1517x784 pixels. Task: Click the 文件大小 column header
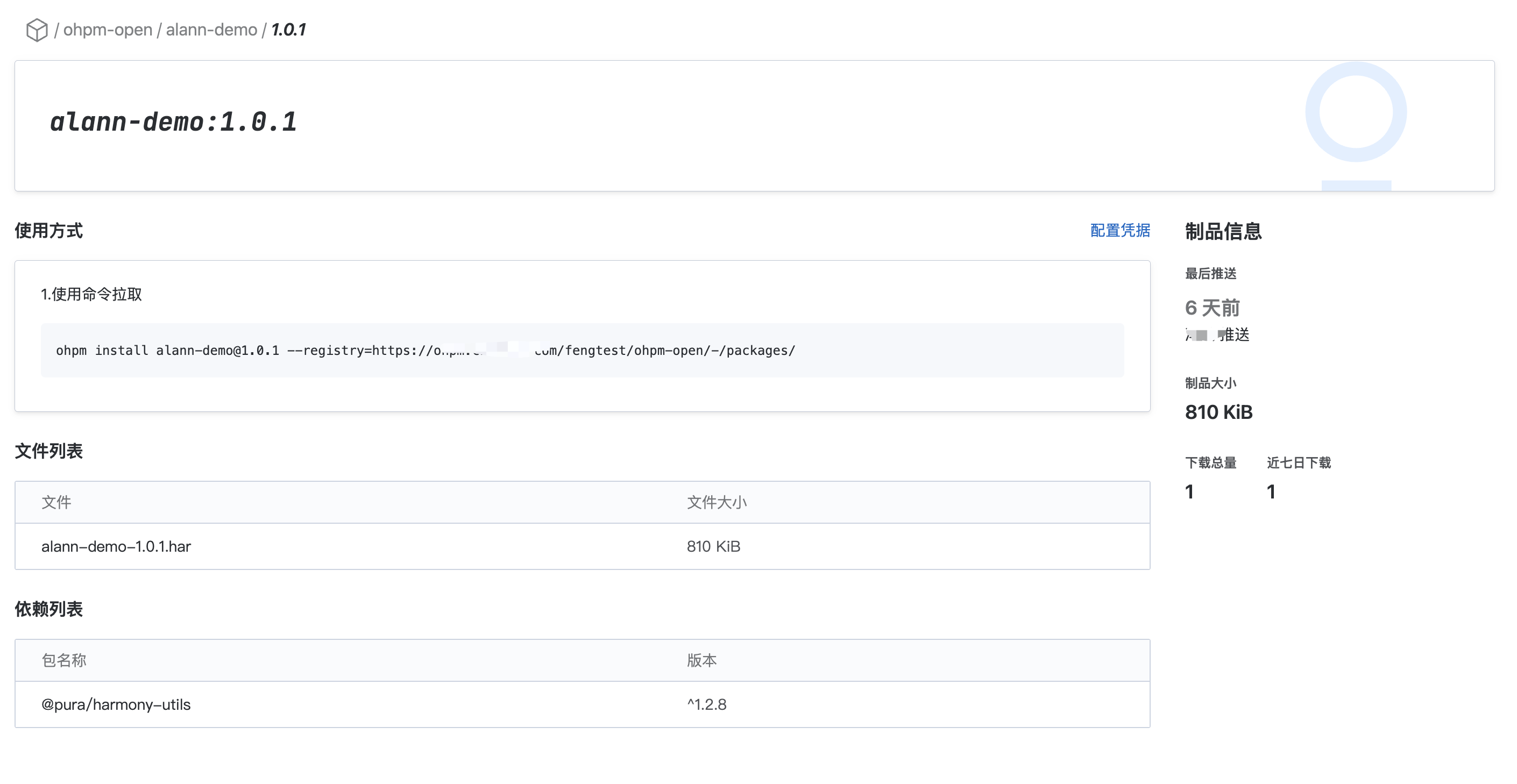coord(716,502)
